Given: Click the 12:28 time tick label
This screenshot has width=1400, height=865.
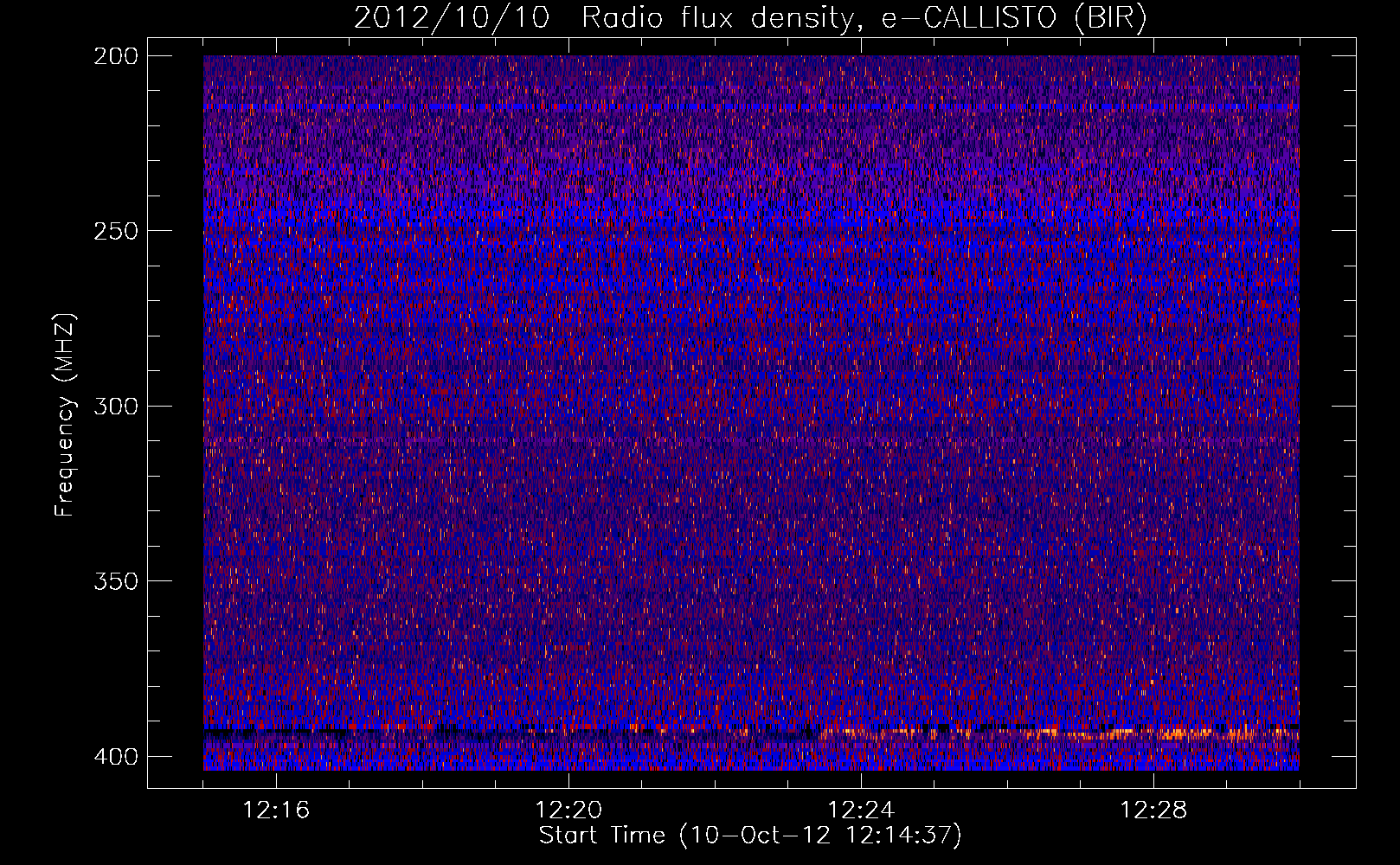Looking at the screenshot, I should (x=1153, y=811).
